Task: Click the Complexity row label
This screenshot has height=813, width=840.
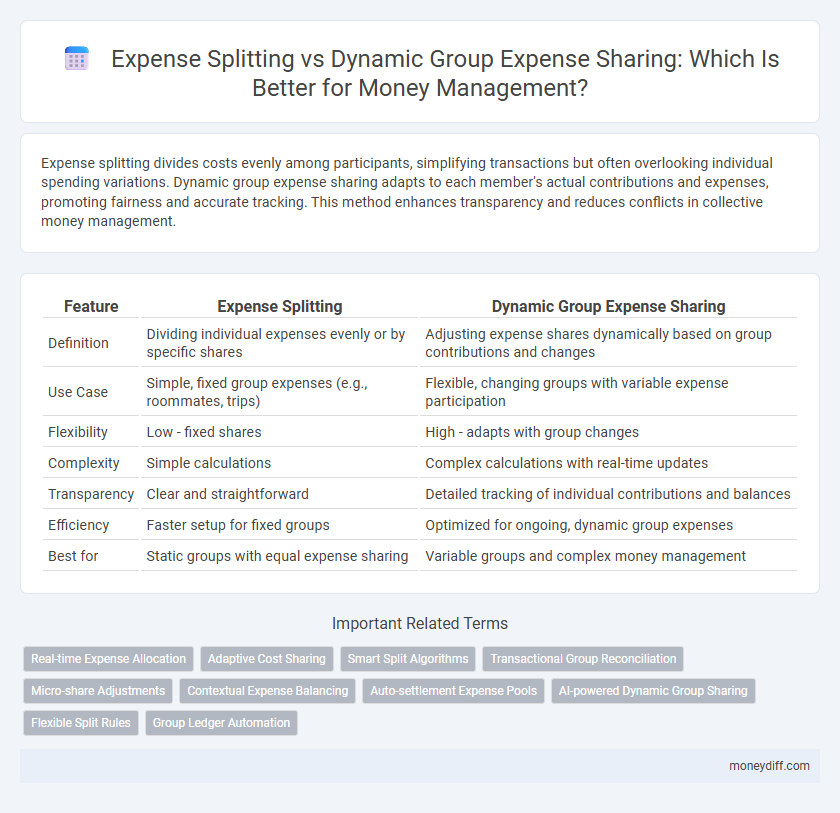Action: [84, 463]
